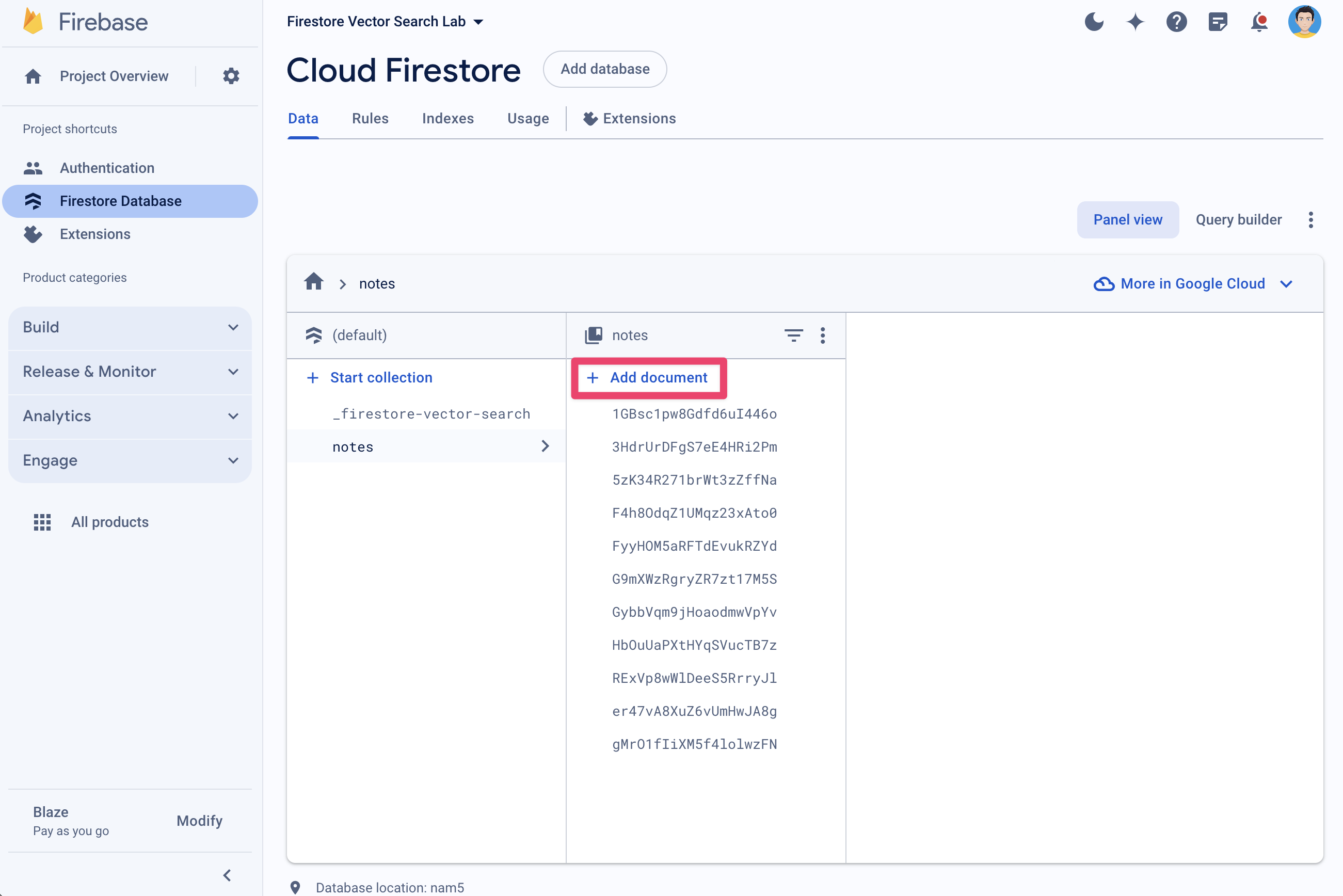Click the help question mark icon
This screenshot has height=896, width=1343.
pos(1177,21)
